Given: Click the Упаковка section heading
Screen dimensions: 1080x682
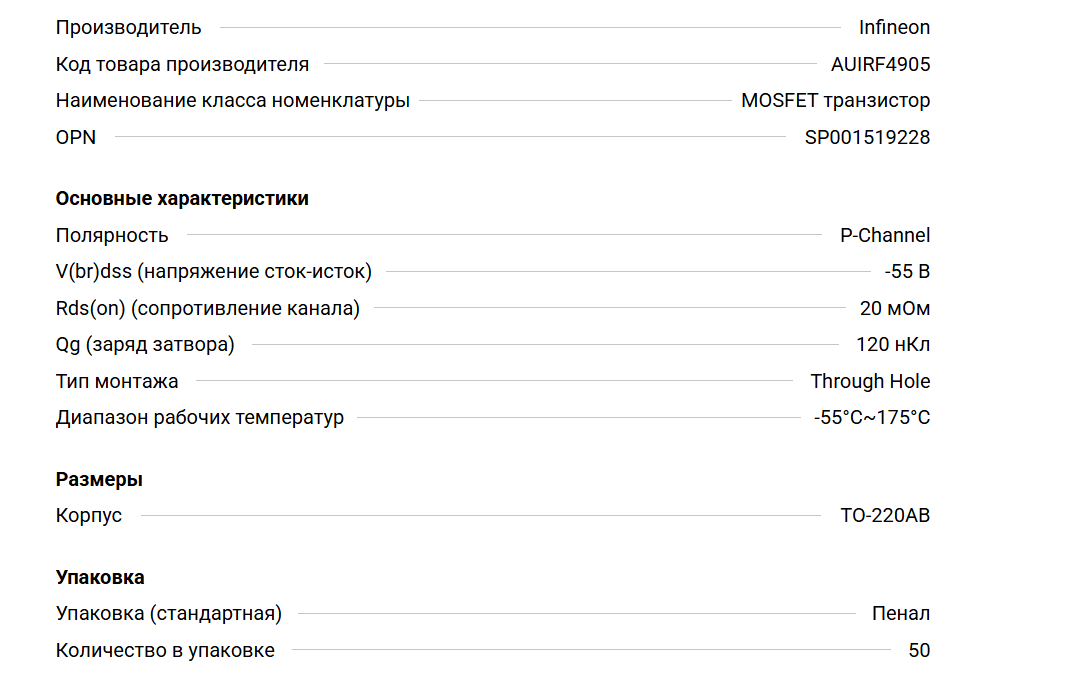Looking at the screenshot, I should (100, 578).
